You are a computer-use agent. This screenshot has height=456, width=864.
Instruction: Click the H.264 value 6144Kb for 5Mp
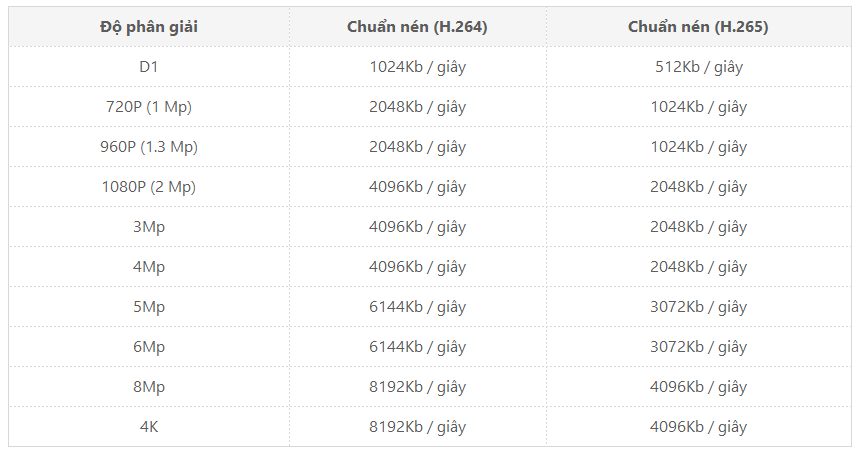point(417,307)
